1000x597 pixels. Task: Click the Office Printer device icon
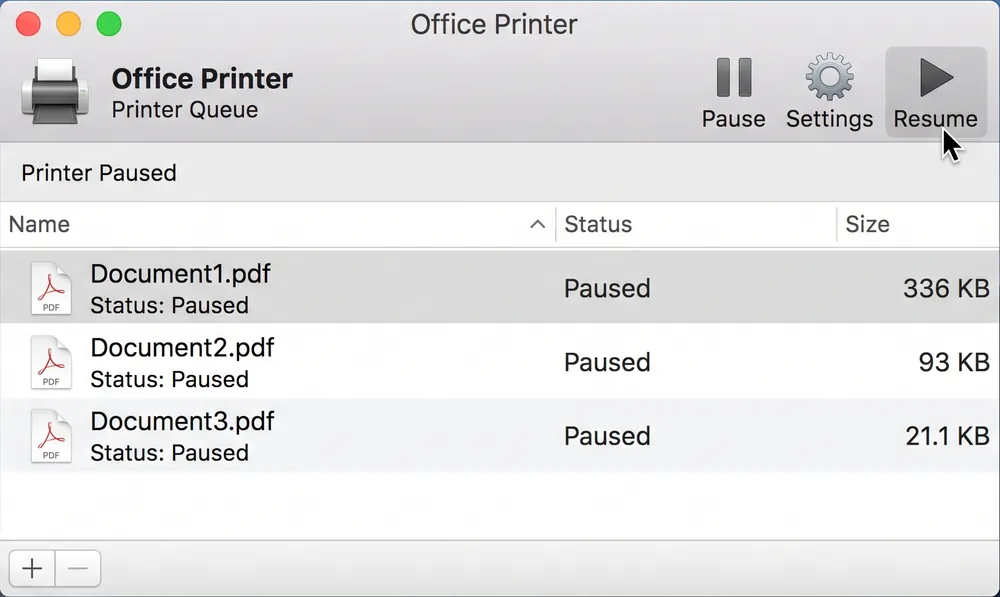[x=55, y=92]
